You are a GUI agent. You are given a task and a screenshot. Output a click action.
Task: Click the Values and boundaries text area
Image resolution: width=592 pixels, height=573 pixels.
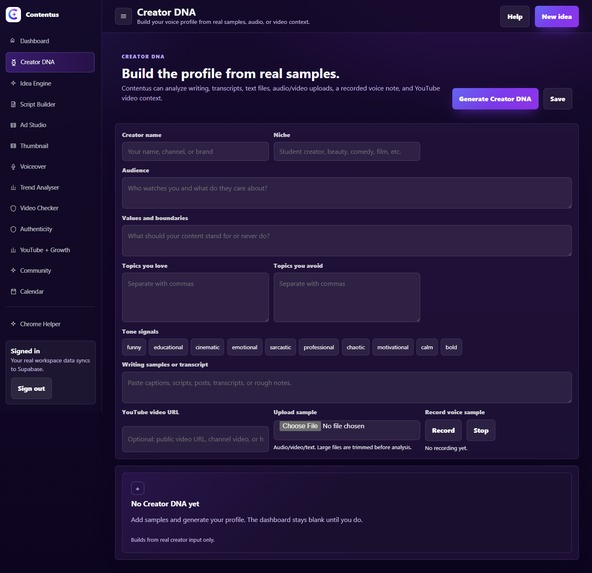347,241
